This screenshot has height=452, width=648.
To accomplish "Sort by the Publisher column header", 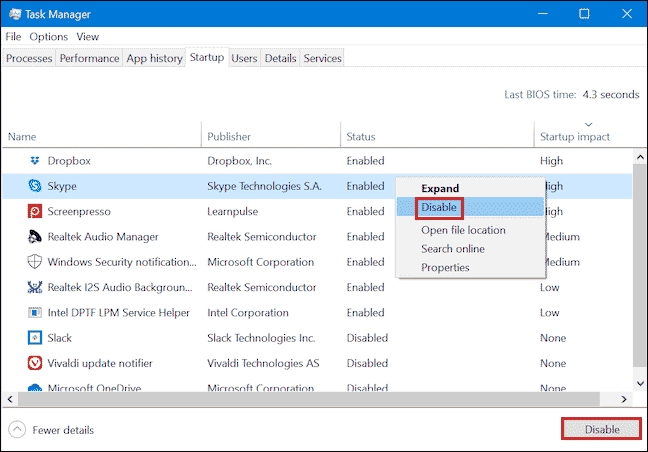I will pos(271,136).
